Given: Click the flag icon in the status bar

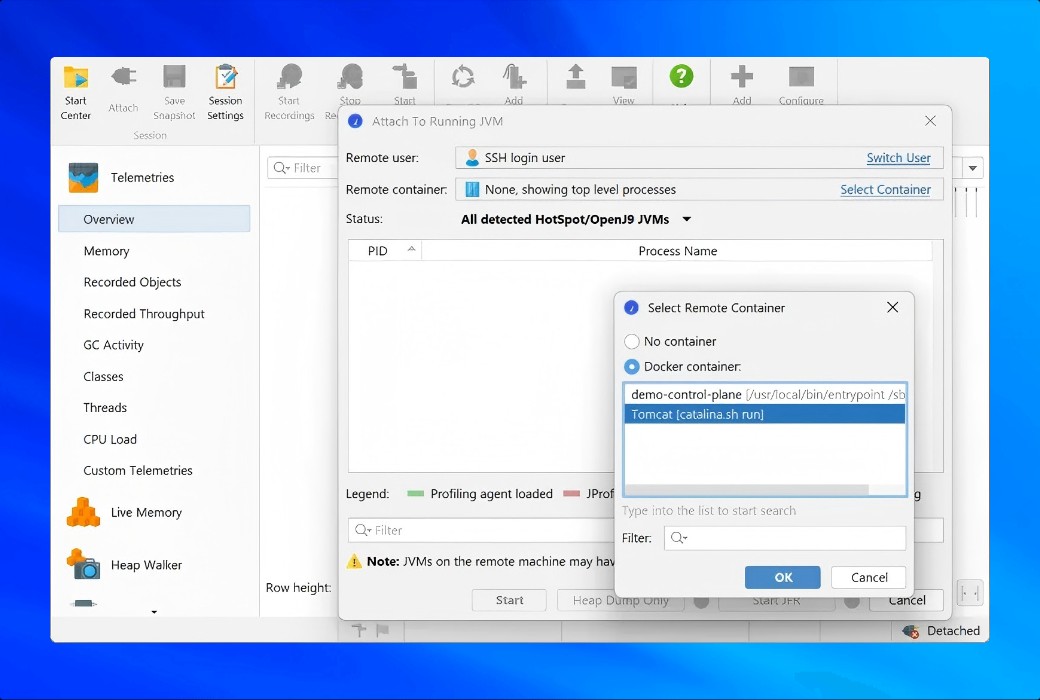Looking at the screenshot, I should (x=383, y=630).
